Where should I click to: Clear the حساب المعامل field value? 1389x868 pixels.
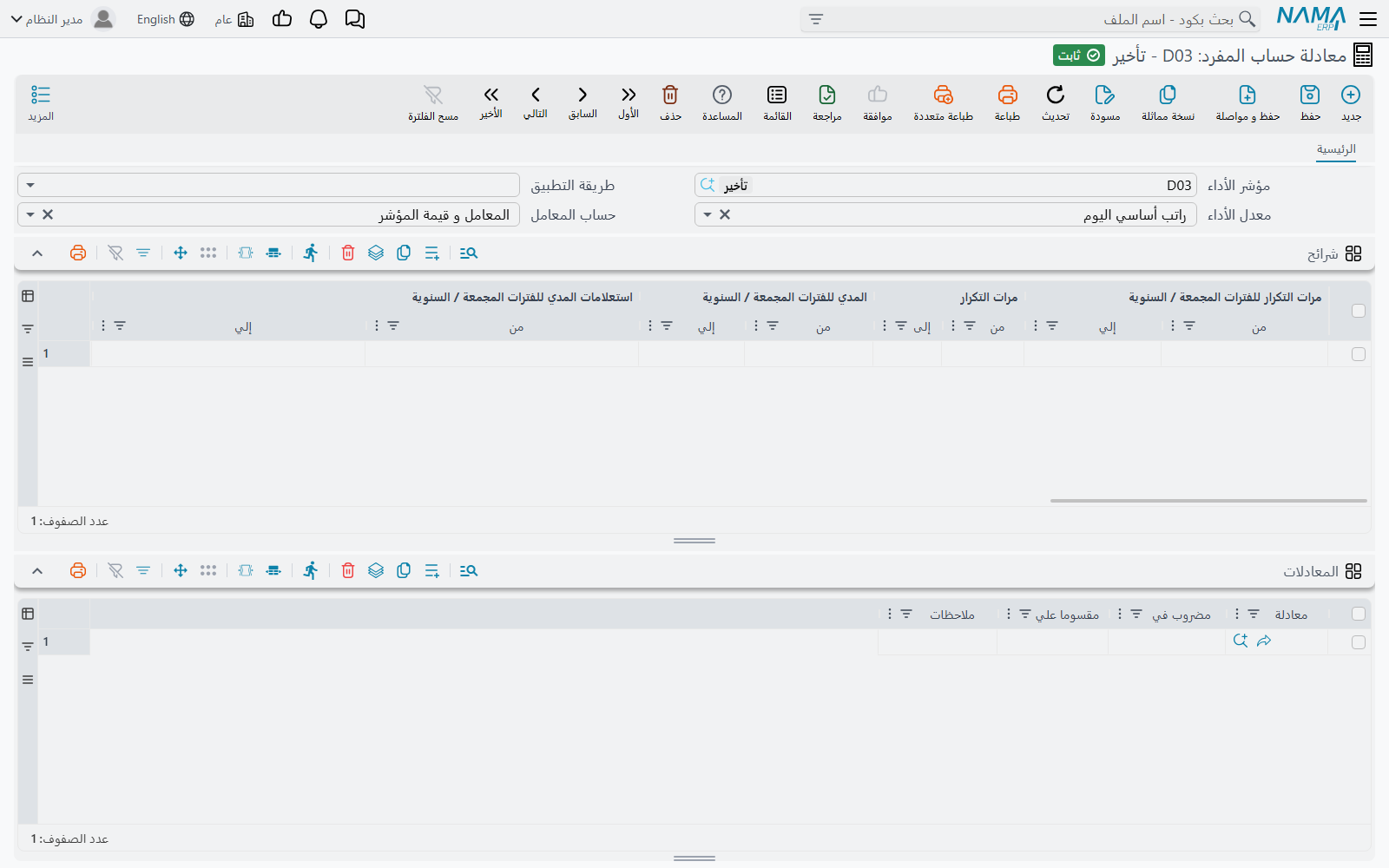[x=48, y=214]
